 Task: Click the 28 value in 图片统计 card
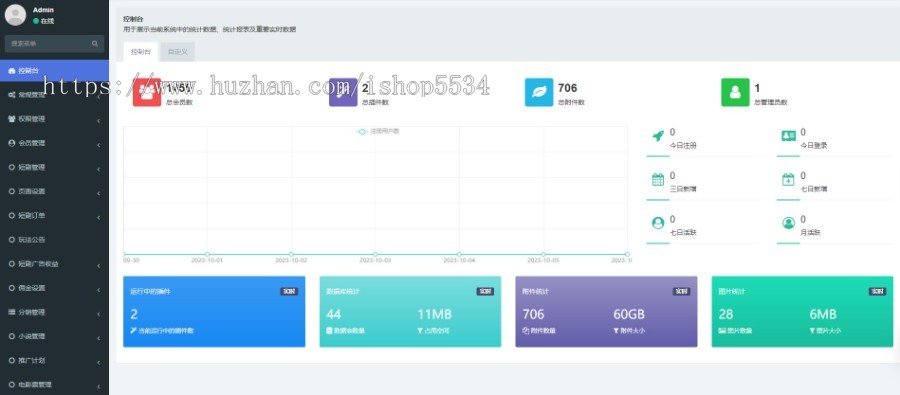point(726,314)
